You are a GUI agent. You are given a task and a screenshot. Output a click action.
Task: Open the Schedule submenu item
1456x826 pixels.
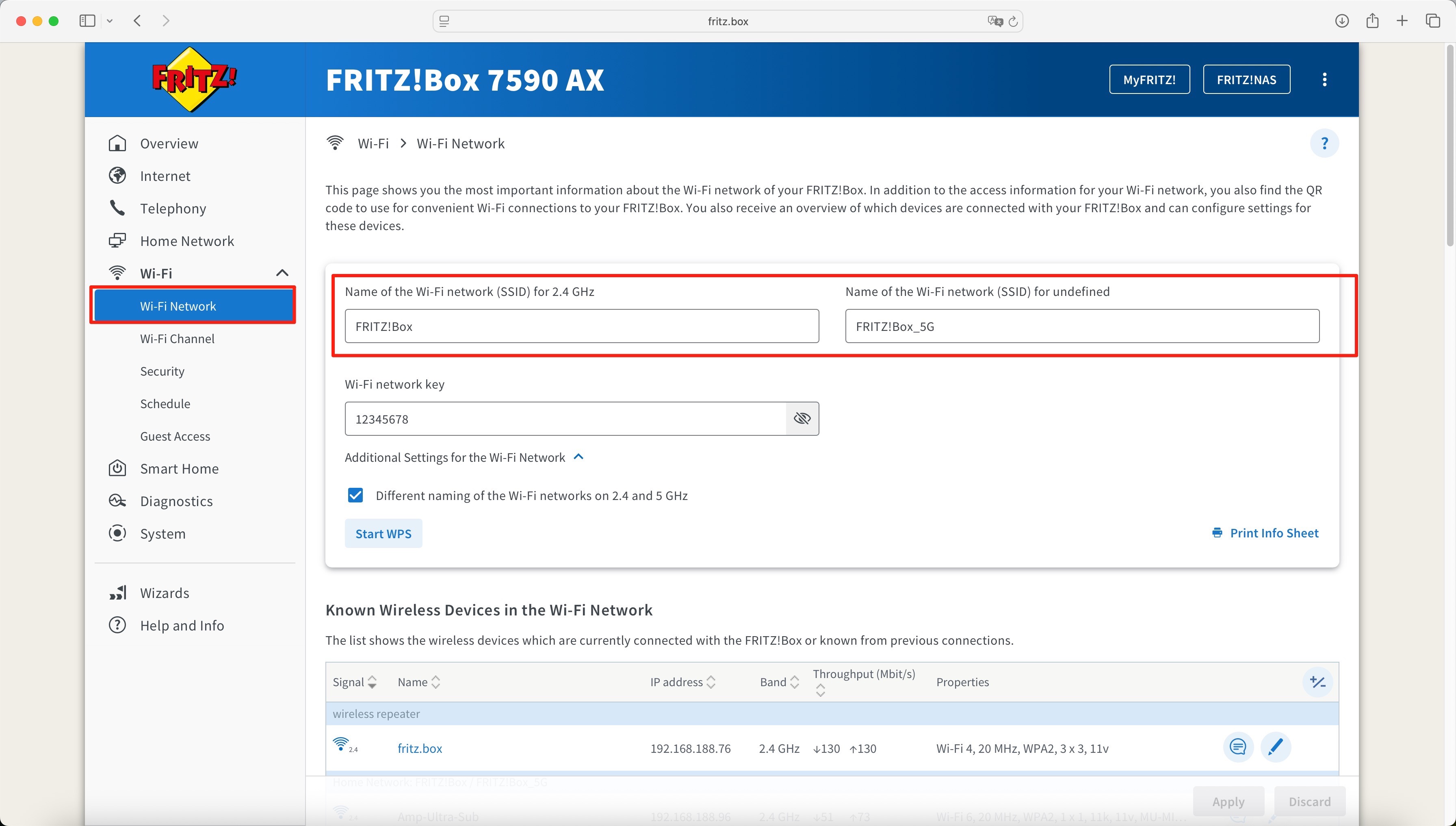click(x=165, y=403)
